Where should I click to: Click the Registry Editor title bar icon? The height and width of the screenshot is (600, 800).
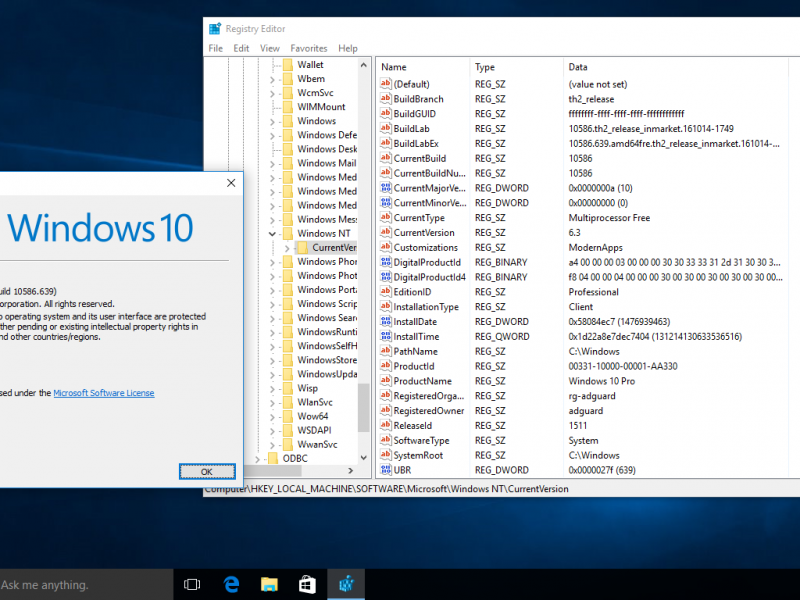215,29
